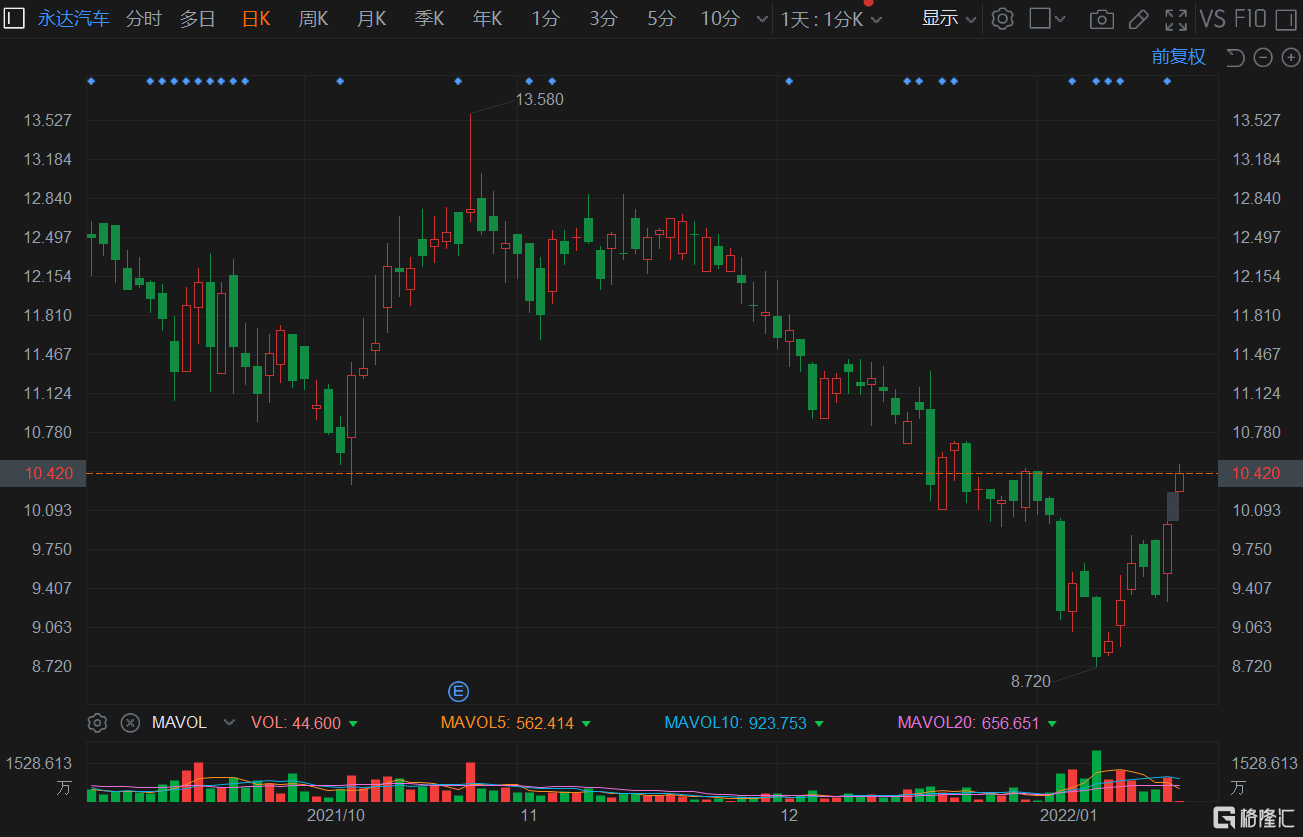1303x837 pixels.
Task: Click the undo arrow beside 前复权
Action: click(1235, 57)
